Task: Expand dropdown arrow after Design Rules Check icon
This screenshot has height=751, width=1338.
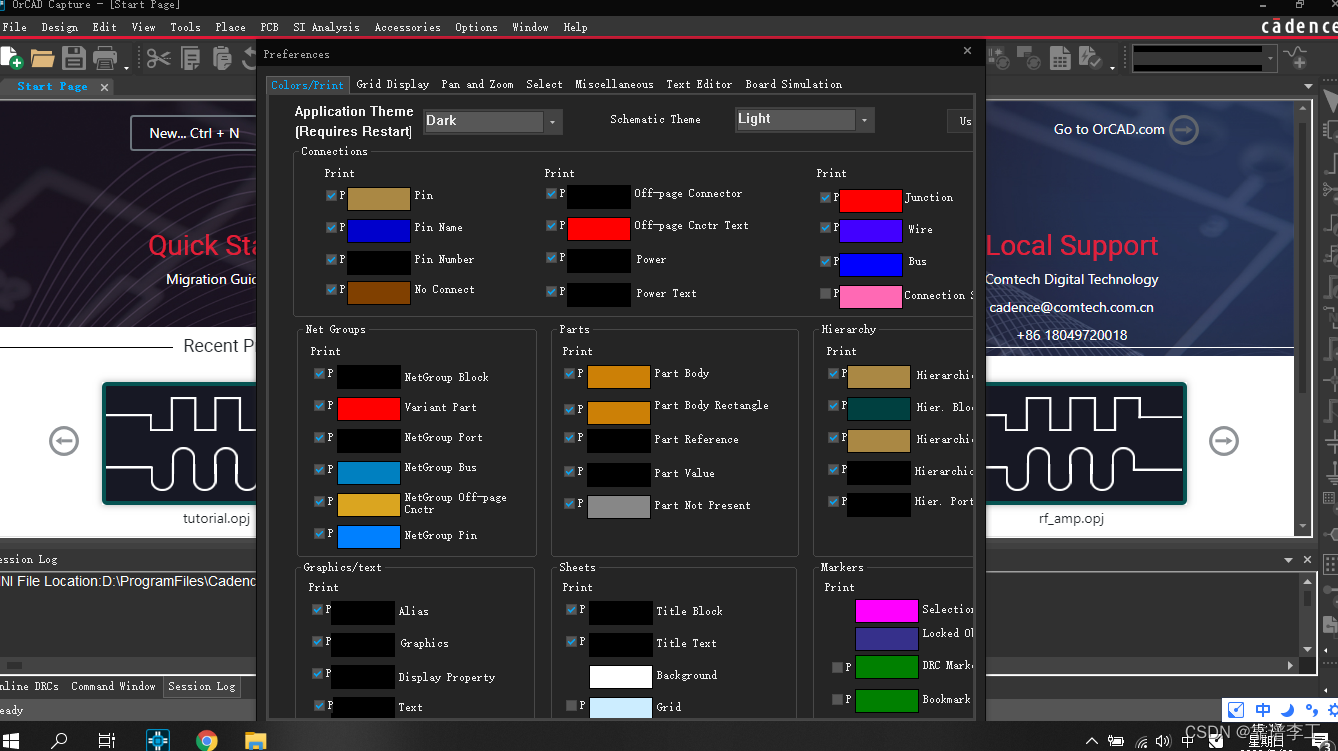Action: coord(1112,67)
